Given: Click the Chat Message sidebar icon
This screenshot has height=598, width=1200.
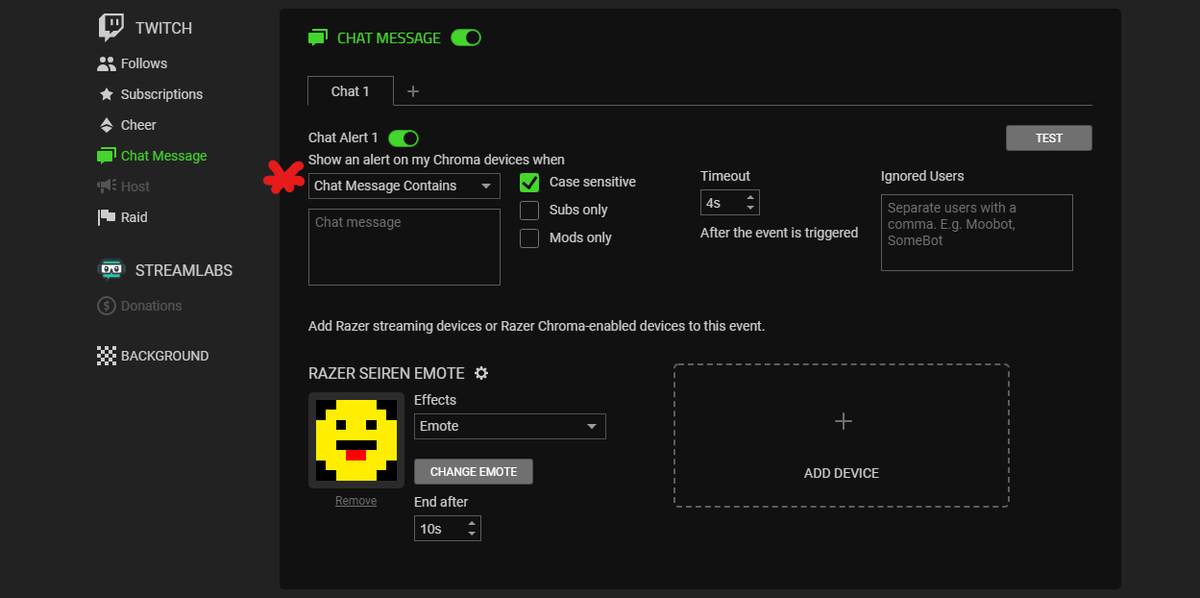Looking at the screenshot, I should coord(106,156).
